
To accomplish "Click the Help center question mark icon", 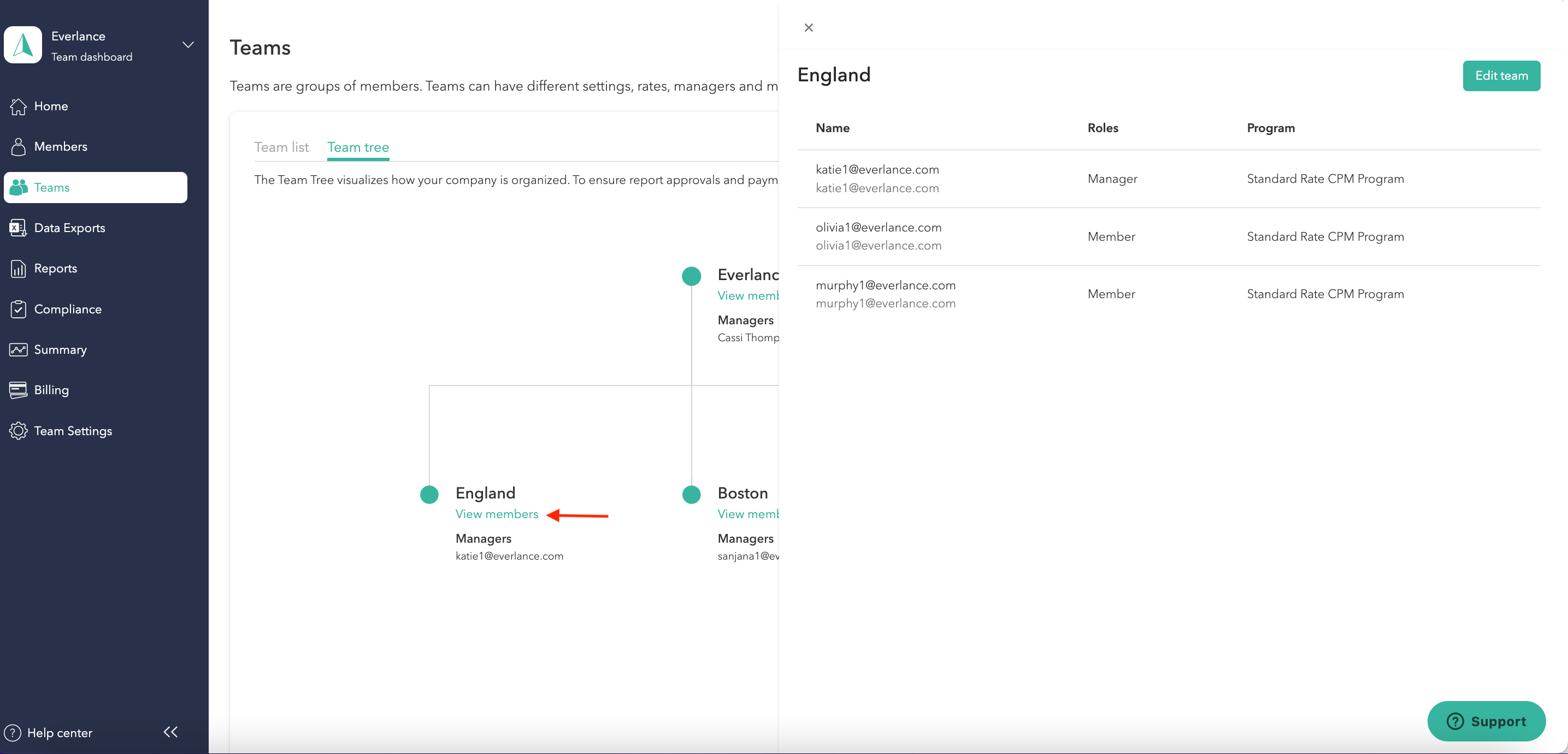I will coord(12,733).
